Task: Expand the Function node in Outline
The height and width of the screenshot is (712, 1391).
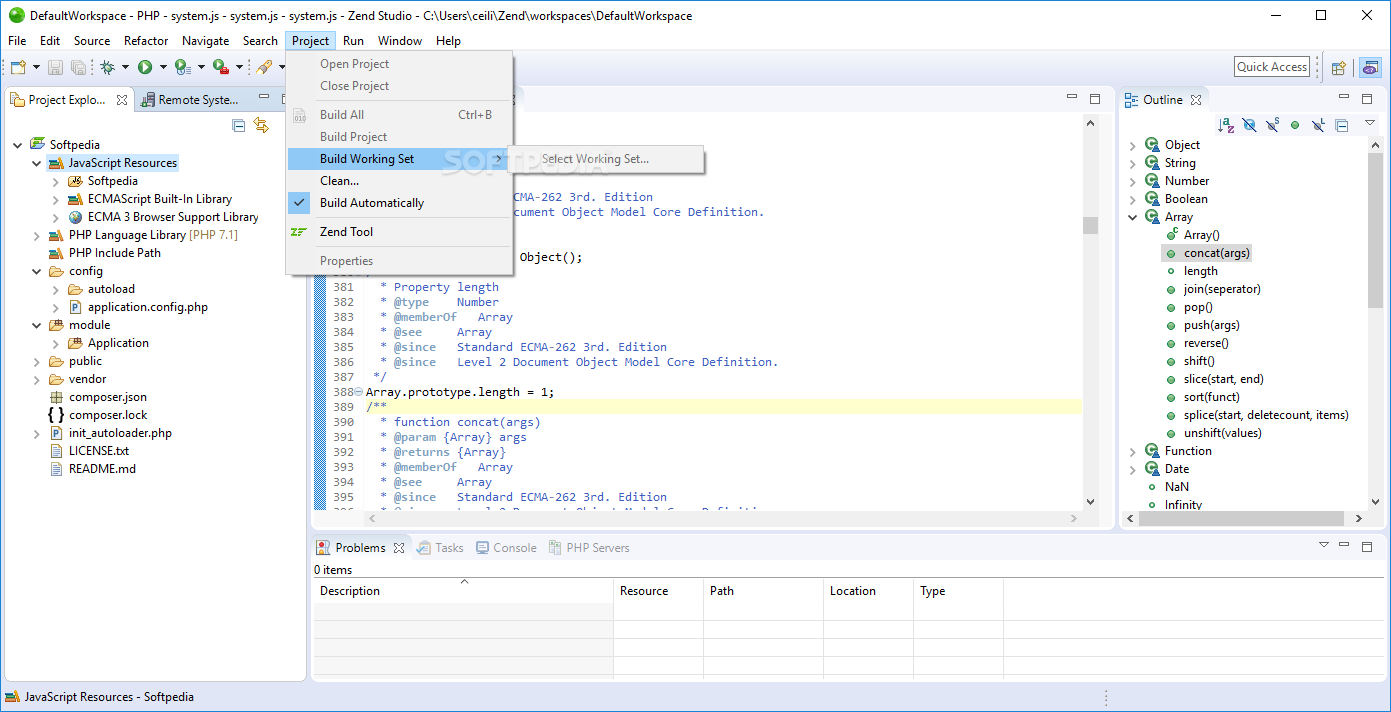Action: point(1132,451)
